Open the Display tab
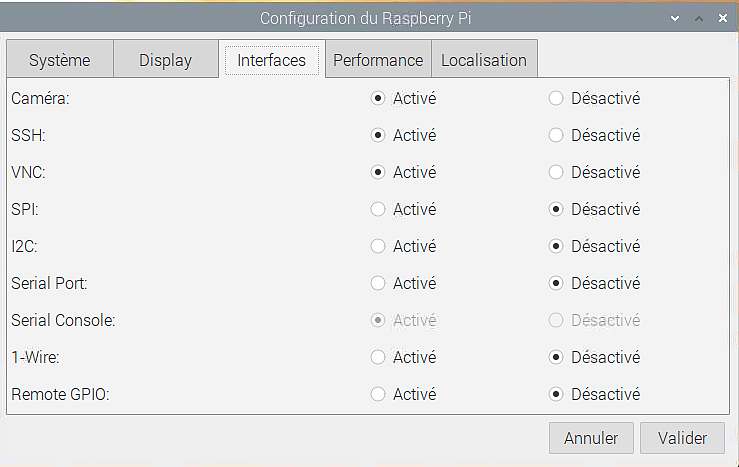This screenshot has height=467, width=739. [x=165, y=60]
